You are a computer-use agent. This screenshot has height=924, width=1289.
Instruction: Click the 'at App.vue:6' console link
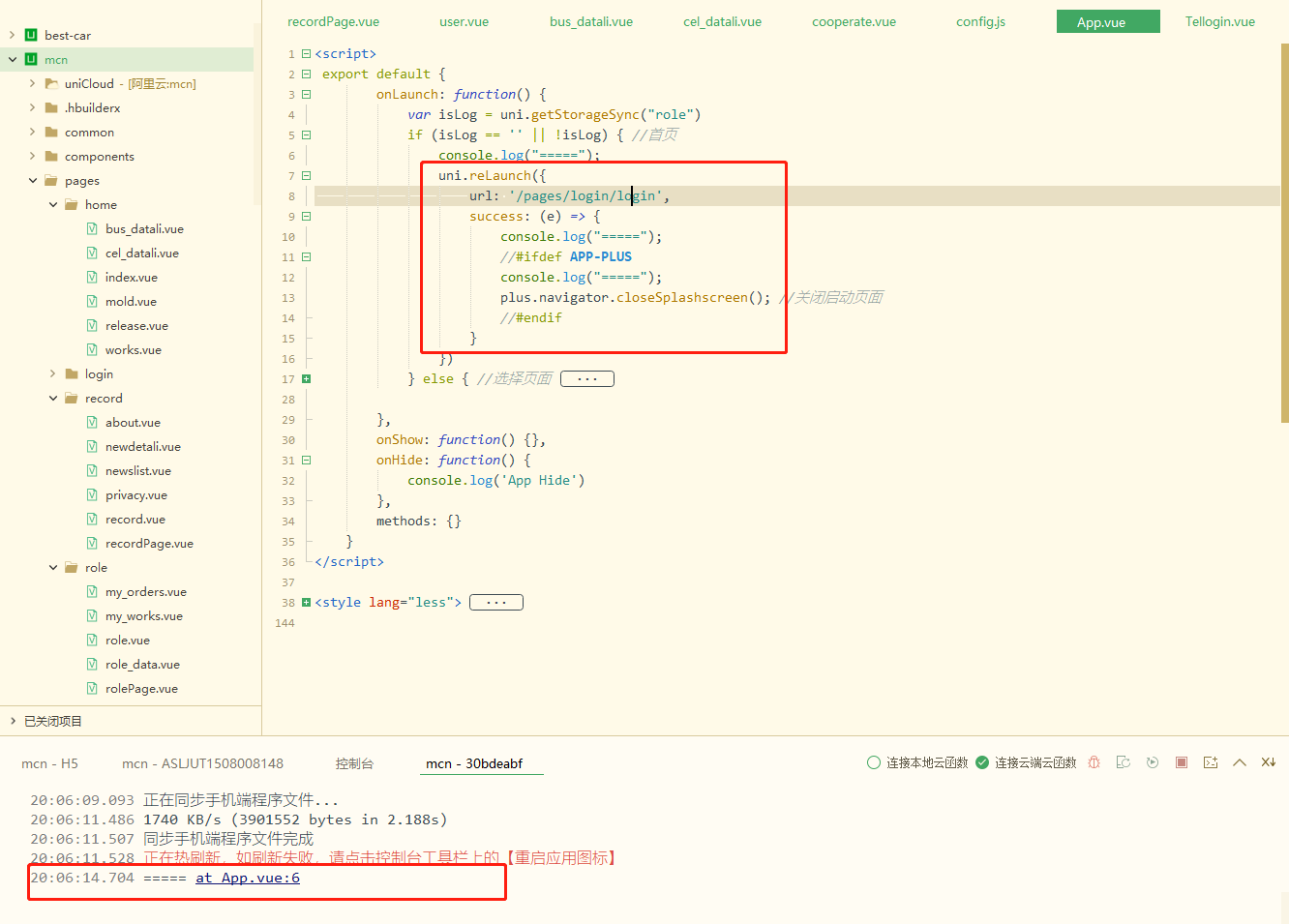coord(247,878)
